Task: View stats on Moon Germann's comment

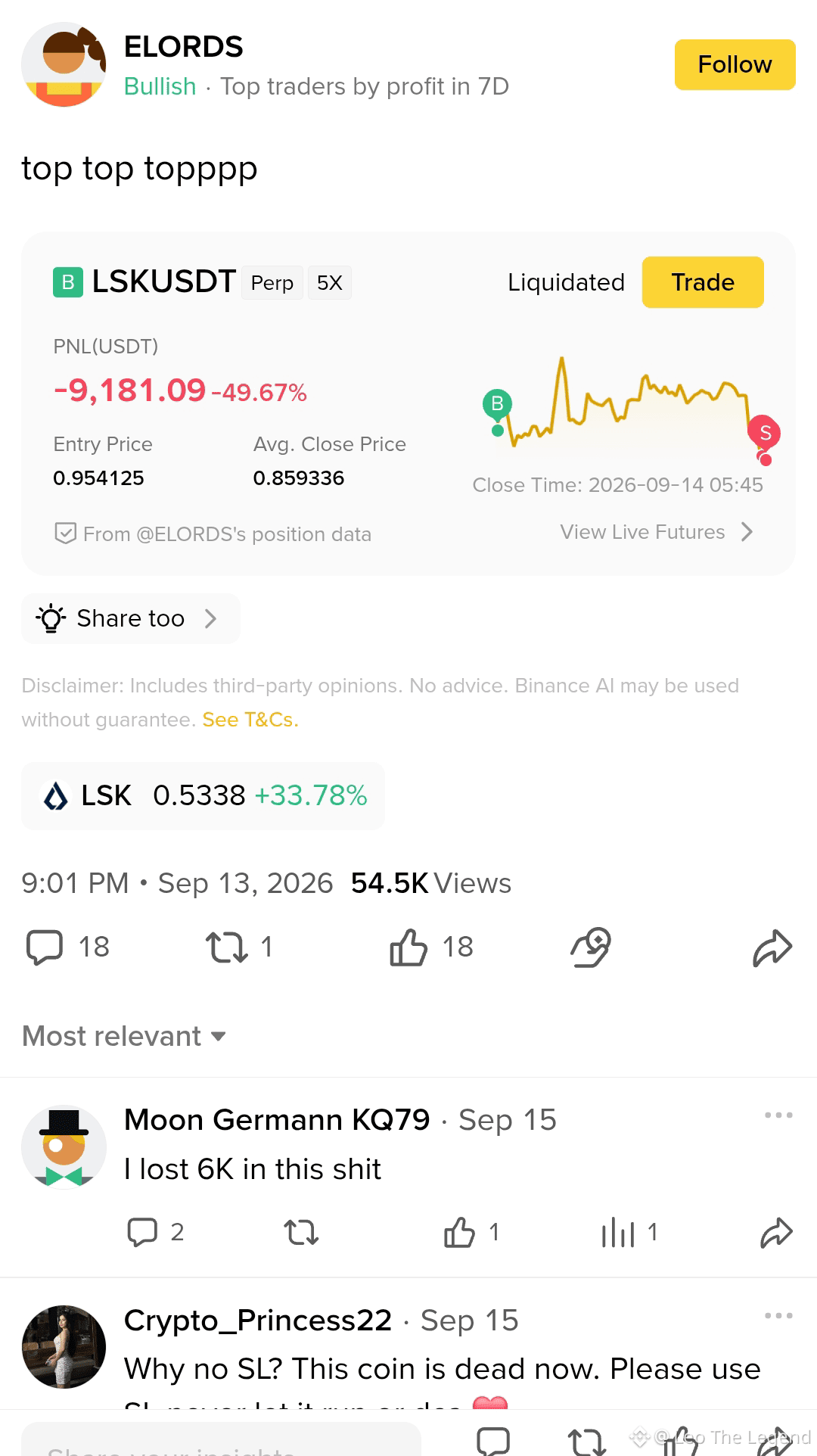Action: [617, 1233]
